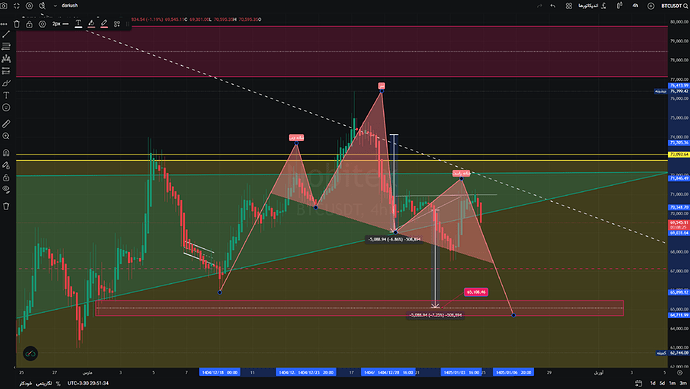This screenshot has width=690, height=389.
Task: Change the drawing text color
Action: (78, 24)
